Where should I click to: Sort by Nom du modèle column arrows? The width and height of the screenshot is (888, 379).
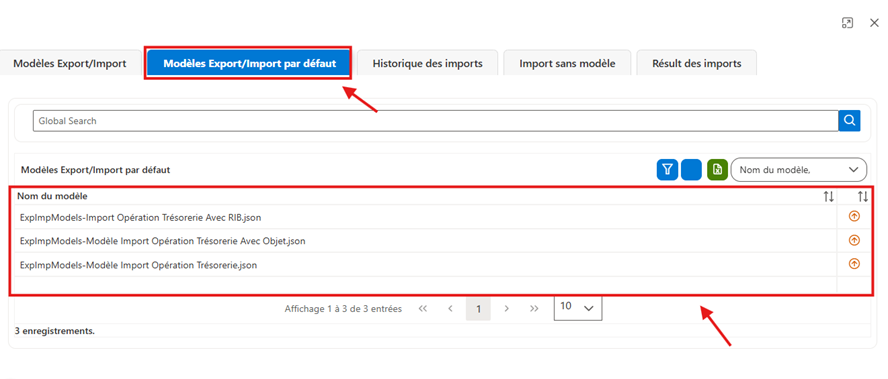(829, 197)
